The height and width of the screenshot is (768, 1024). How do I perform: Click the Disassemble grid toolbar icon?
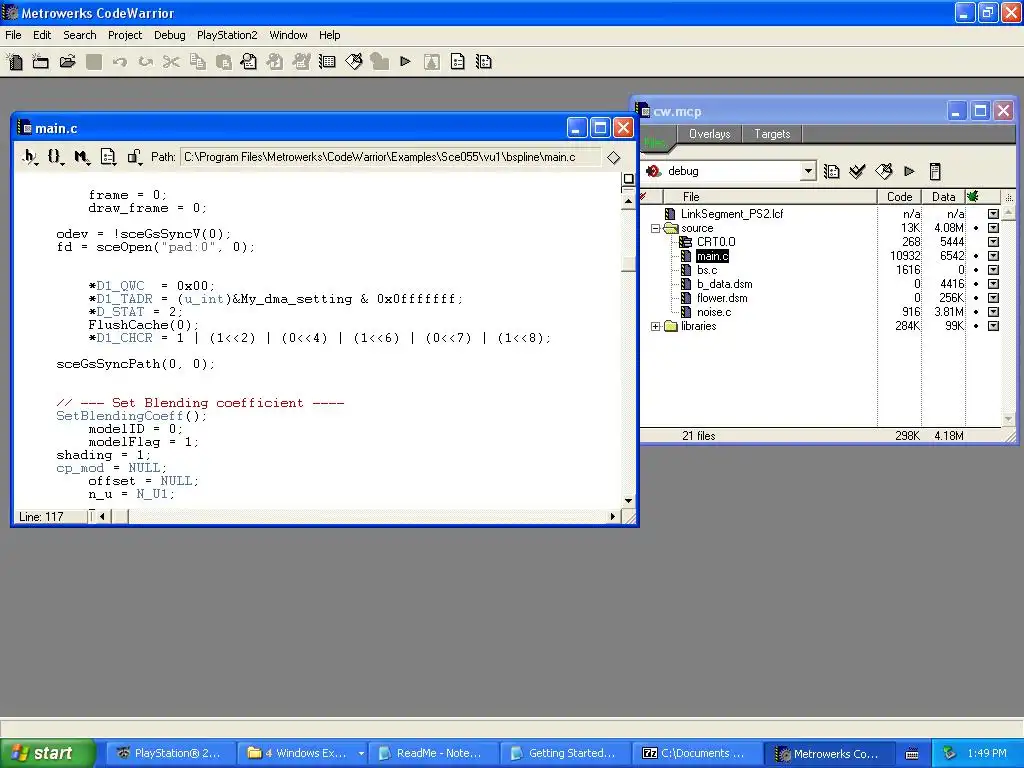click(327, 62)
